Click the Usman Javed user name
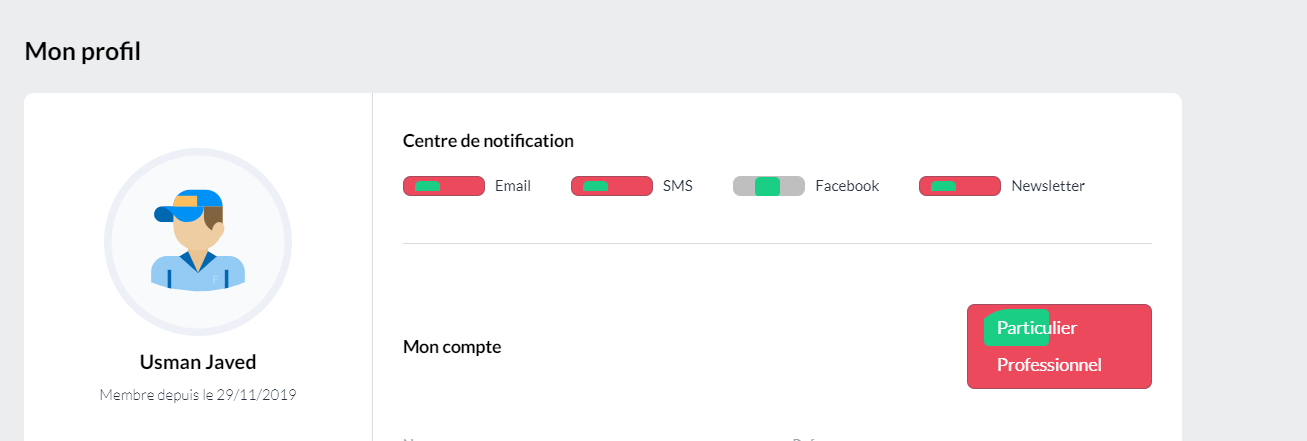The image size is (1307, 441). point(198,362)
